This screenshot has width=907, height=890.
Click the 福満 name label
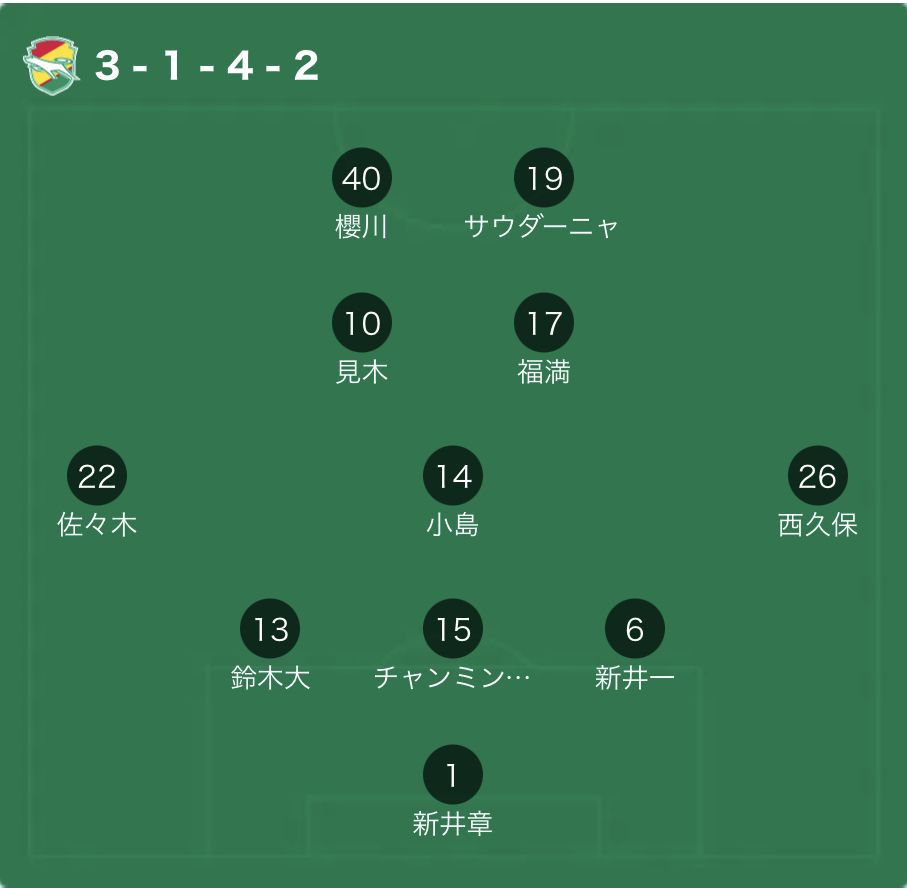[544, 372]
